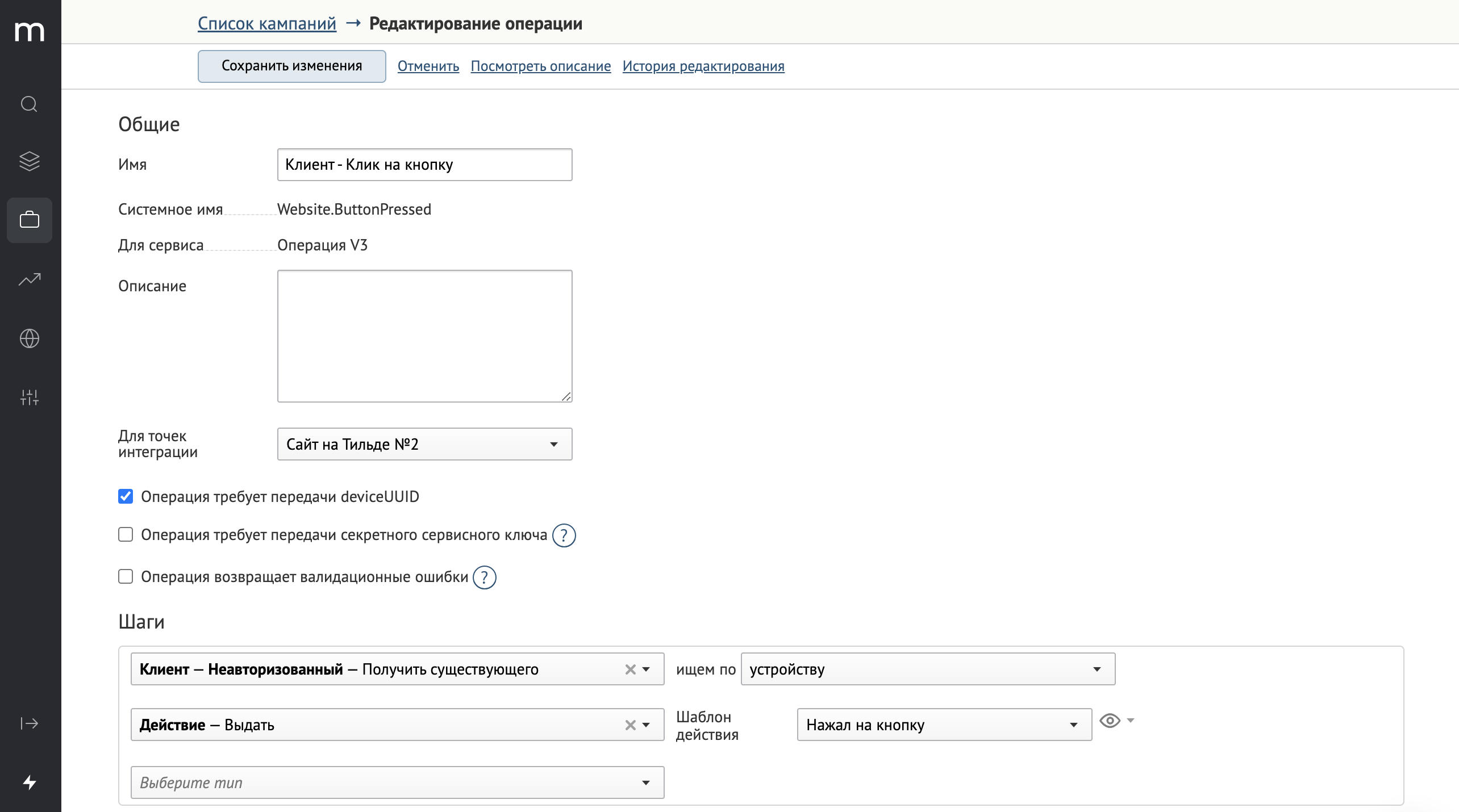Click help icon next to secret service key
Screen dimensions: 1459x812
564,535
